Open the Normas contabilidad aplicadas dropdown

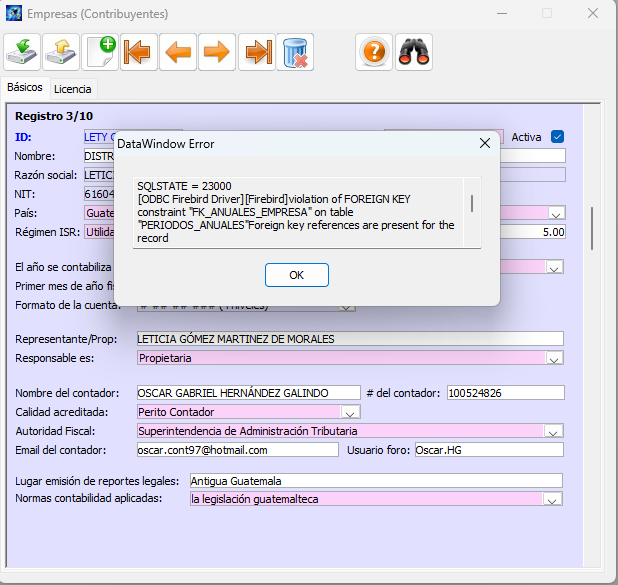point(555,500)
